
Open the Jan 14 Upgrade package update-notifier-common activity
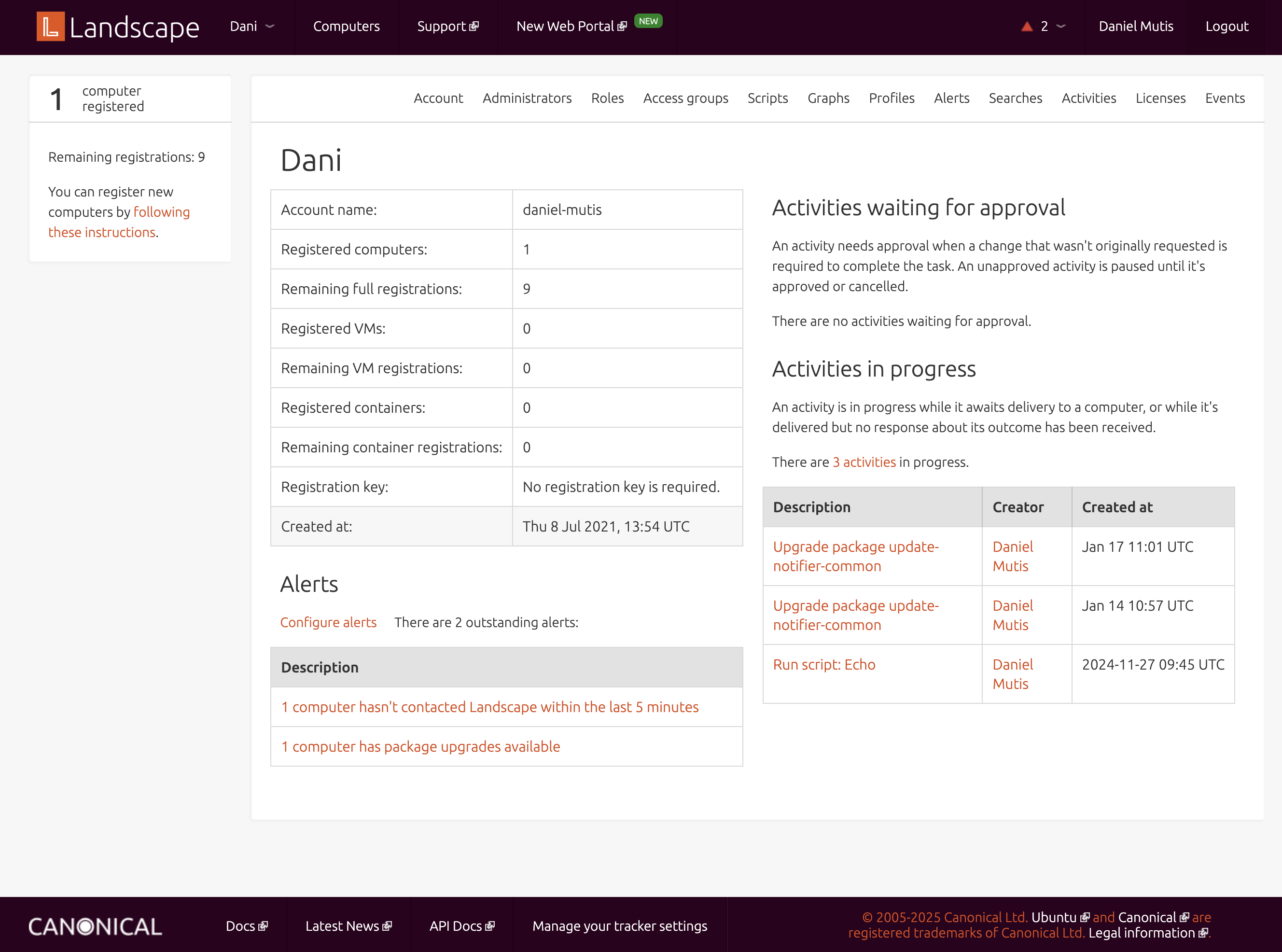click(x=856, y=615)
